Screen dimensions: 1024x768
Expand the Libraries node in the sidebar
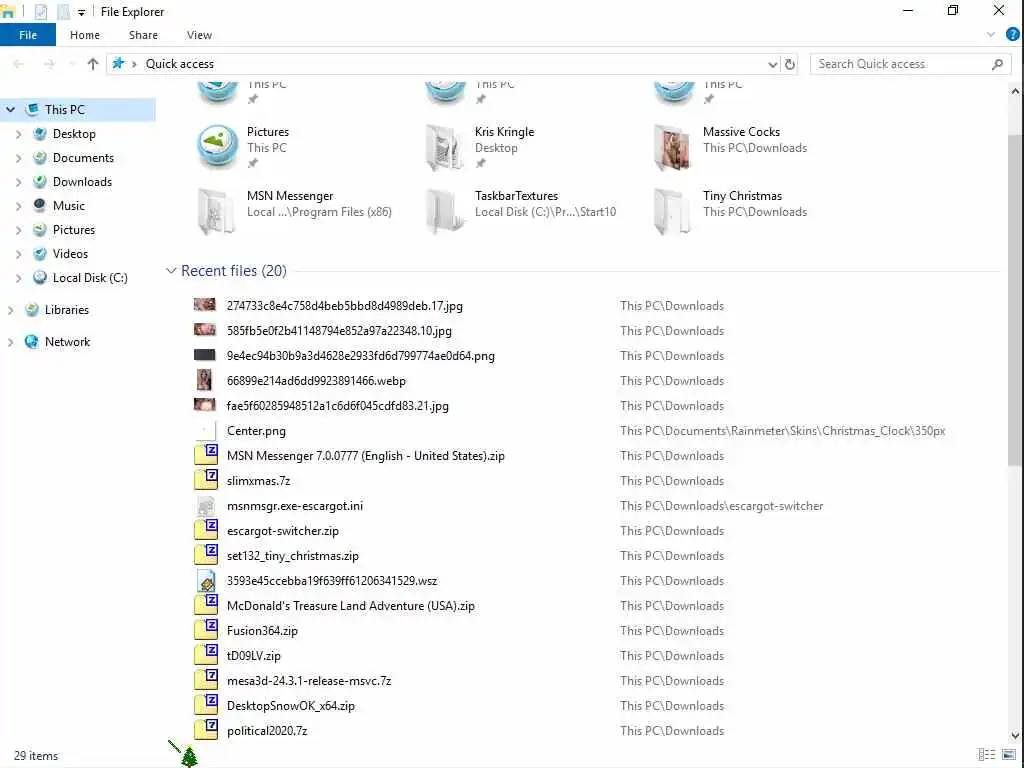pos(10,310)
